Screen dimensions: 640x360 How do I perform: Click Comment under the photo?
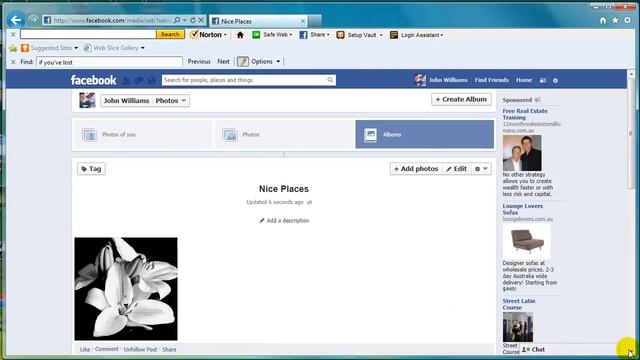[107, 349]
